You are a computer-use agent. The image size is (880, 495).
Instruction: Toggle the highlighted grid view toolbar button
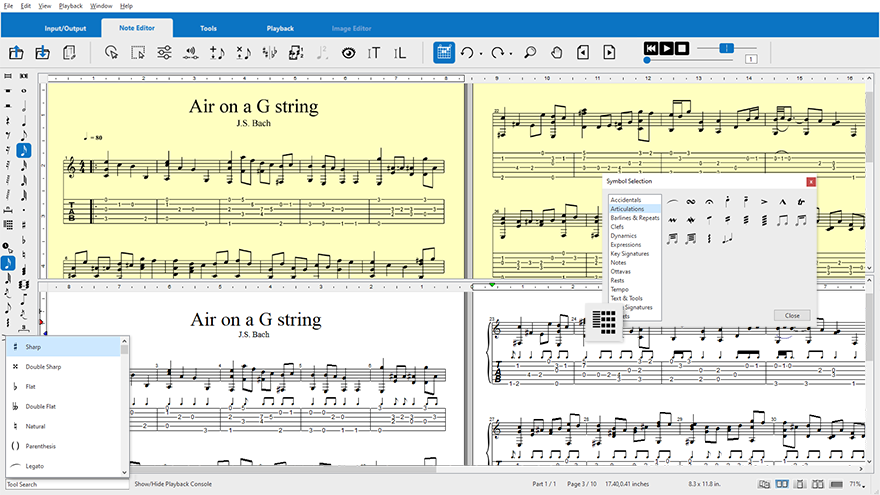pos(444,52)
